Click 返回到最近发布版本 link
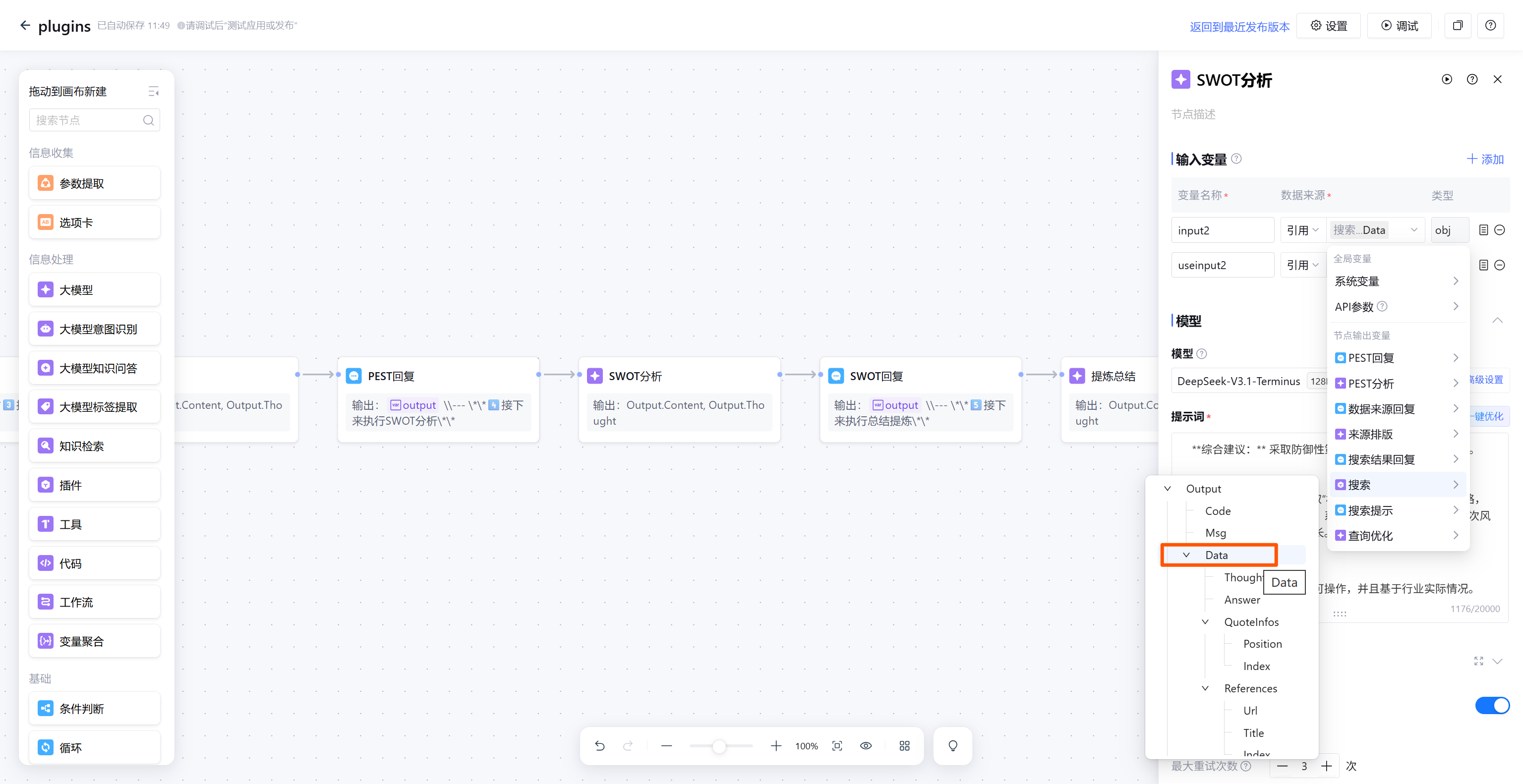Image resolution: width=1523 pixels, height=784 pixels. 1239,27
